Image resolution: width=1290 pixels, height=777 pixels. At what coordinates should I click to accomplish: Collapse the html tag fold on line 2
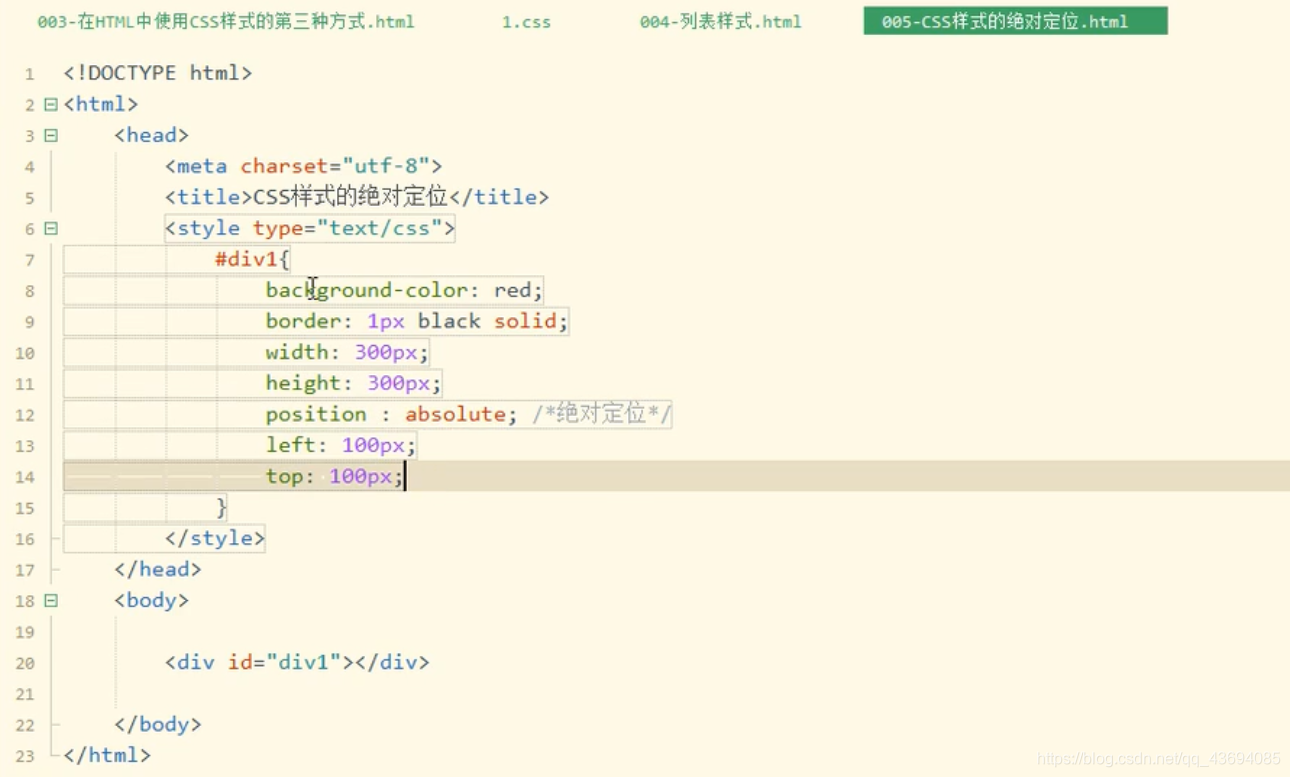51,104
